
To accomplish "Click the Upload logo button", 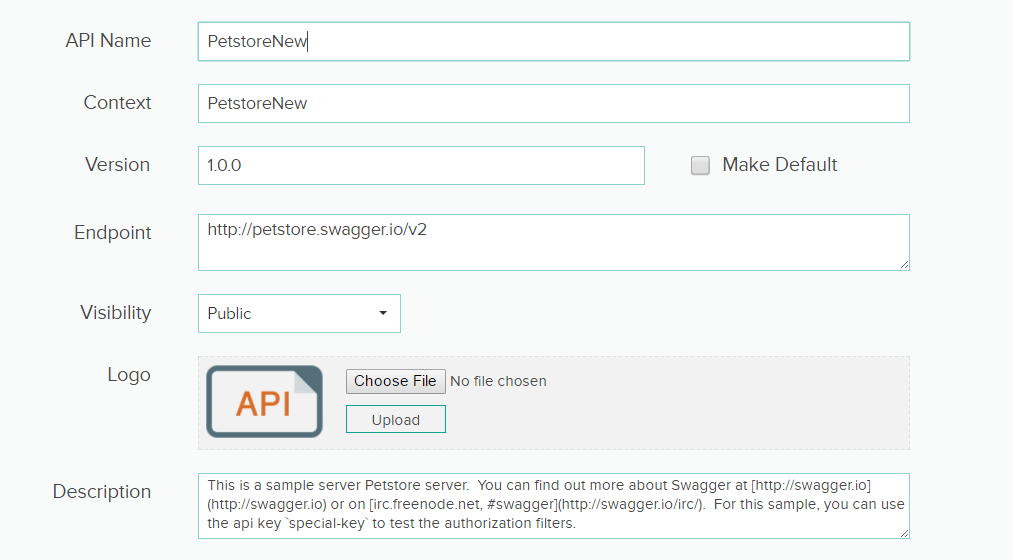I will 396,420.
